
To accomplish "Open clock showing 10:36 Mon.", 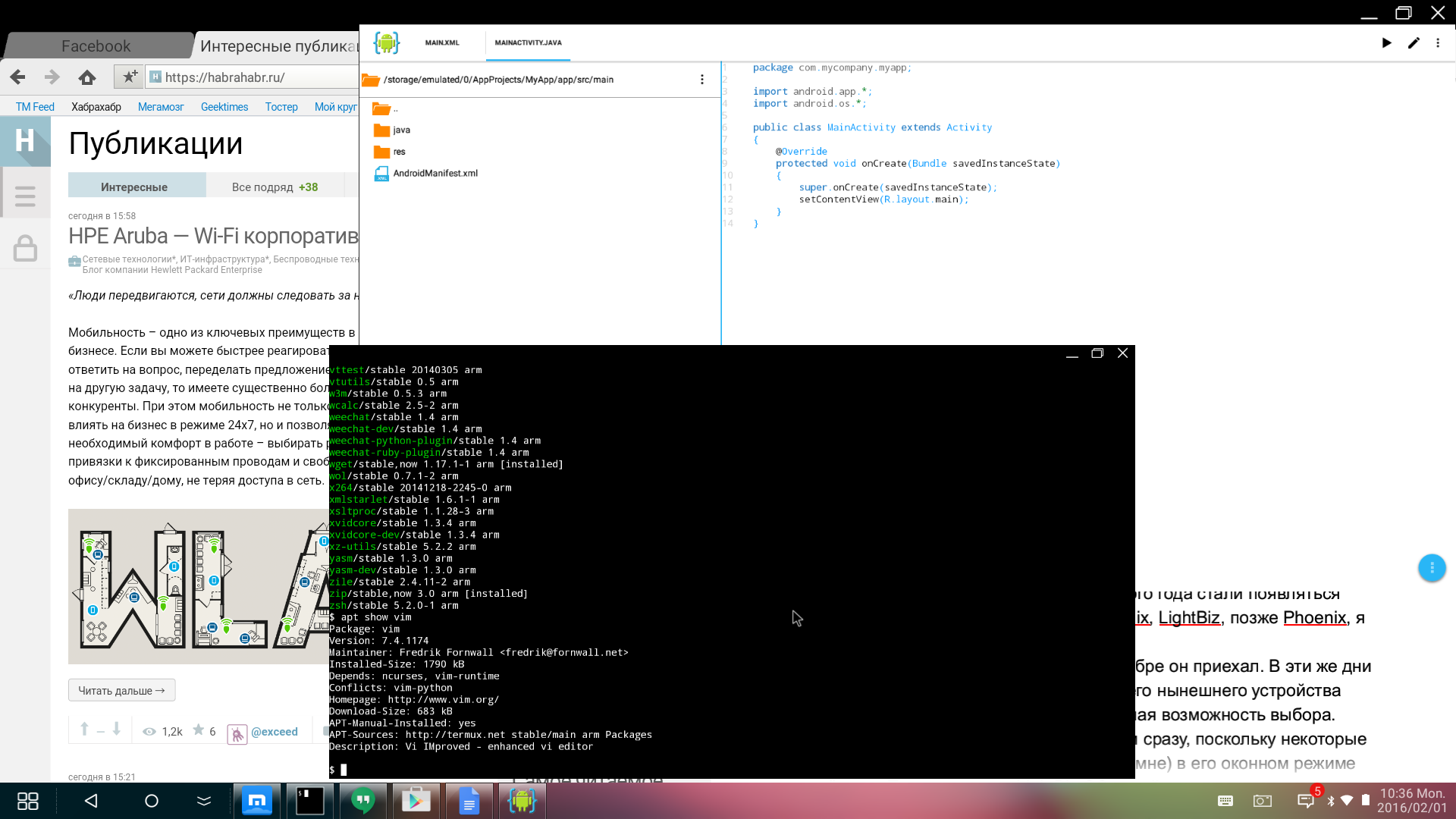I will tap(1412, 801).
